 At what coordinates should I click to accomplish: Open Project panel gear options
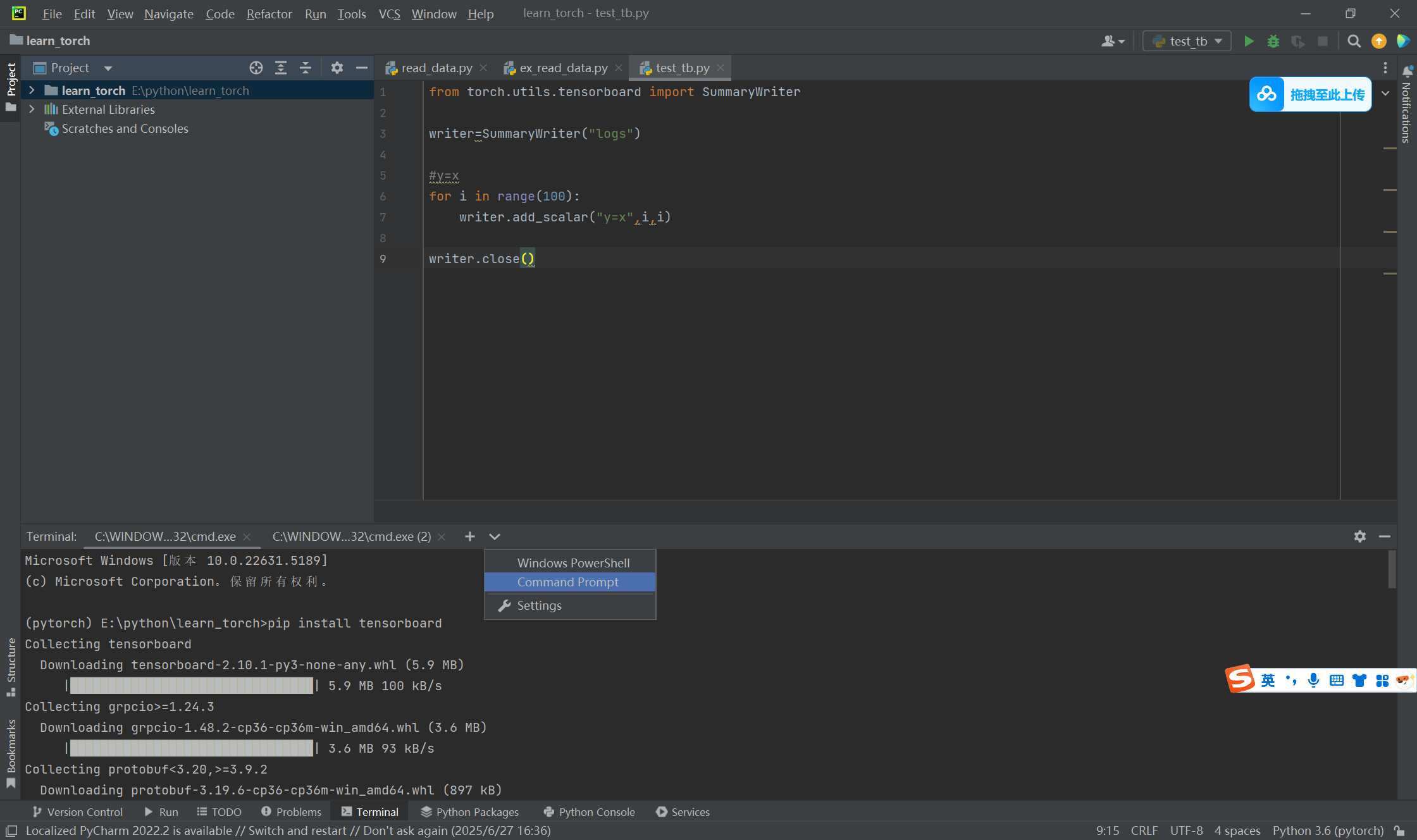pyautogui.click(x=337, y=68)
